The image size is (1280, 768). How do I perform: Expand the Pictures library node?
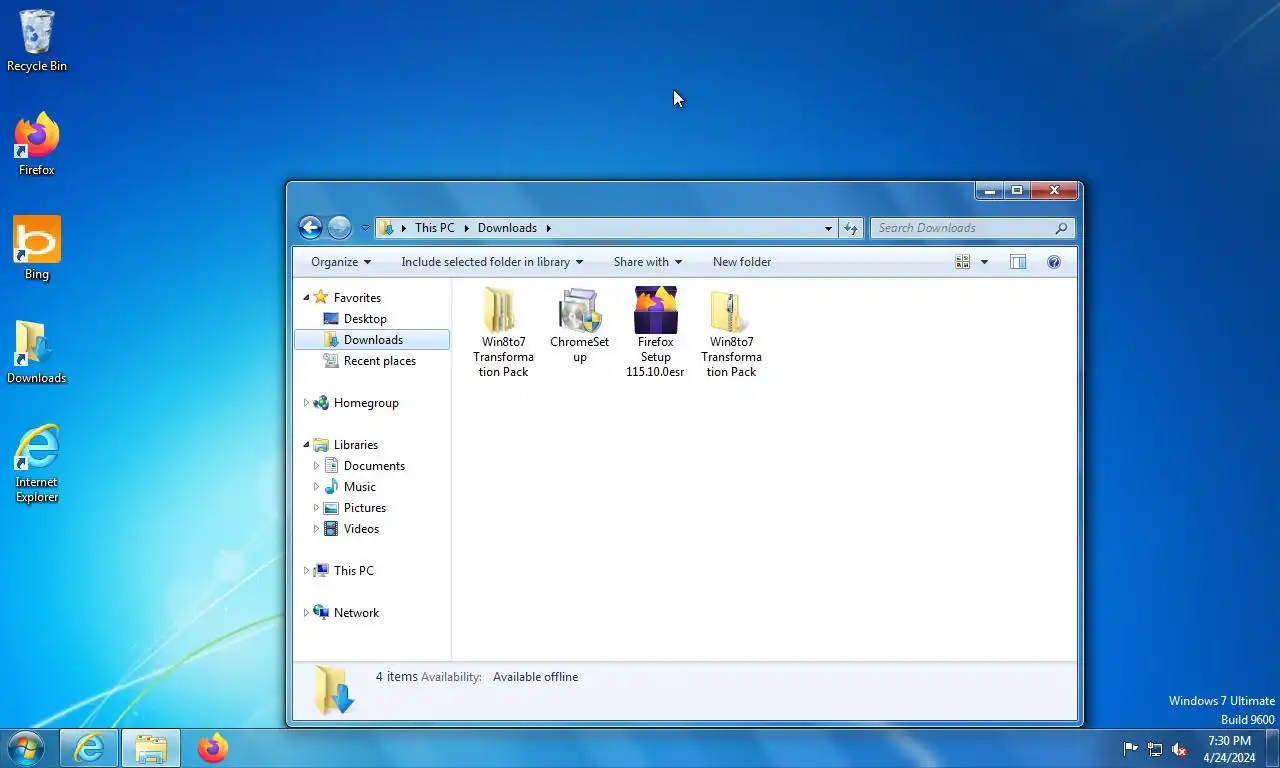coord(317,508)
